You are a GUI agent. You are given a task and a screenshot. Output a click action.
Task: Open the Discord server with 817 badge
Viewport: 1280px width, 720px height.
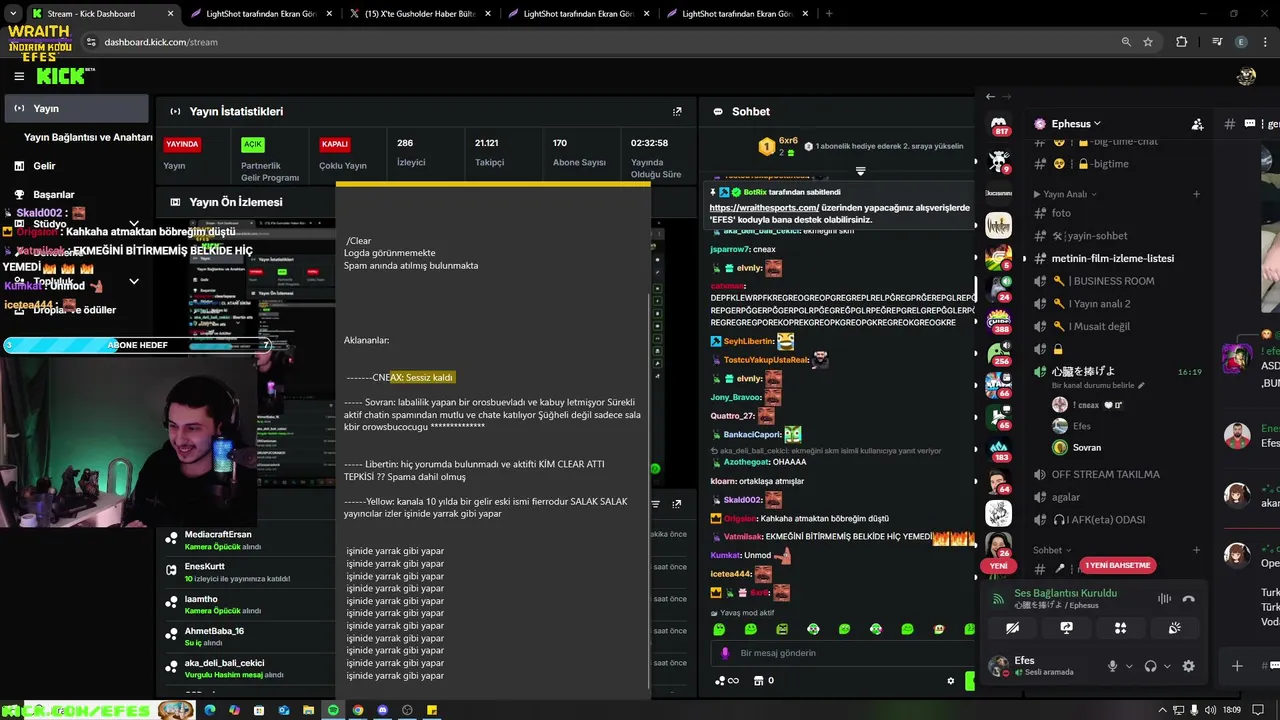[998, 126]
